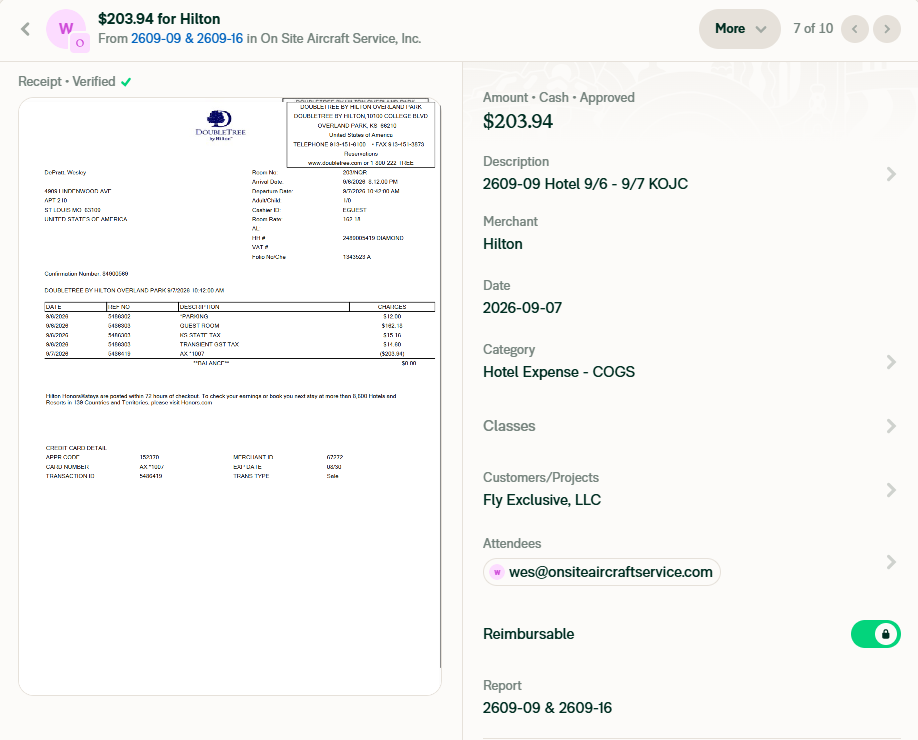Select attendee wes@onsiteaircraftservice.com chip

602,572
